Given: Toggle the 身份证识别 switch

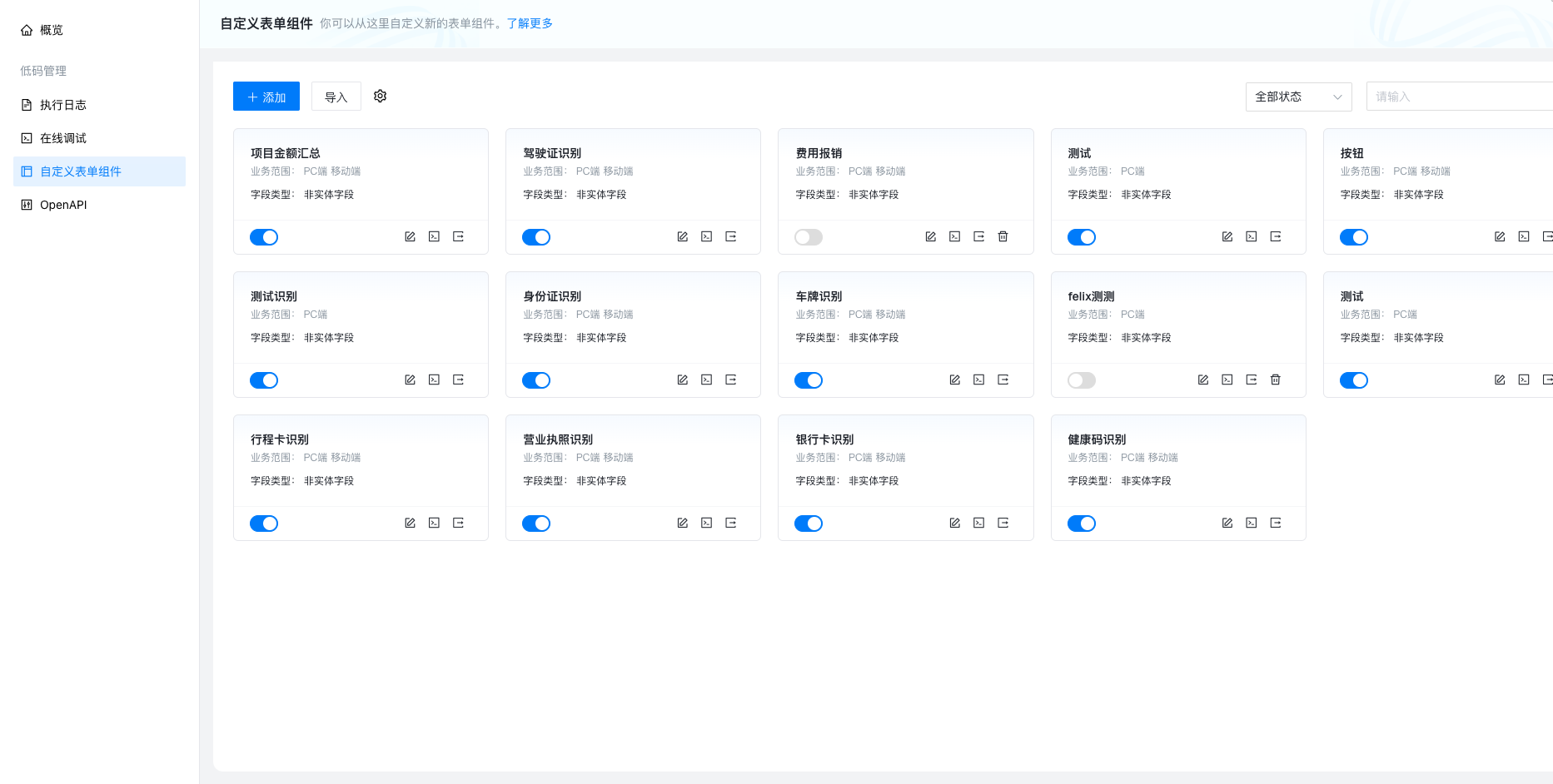Looking at the screenshot, I should [536, 380].
